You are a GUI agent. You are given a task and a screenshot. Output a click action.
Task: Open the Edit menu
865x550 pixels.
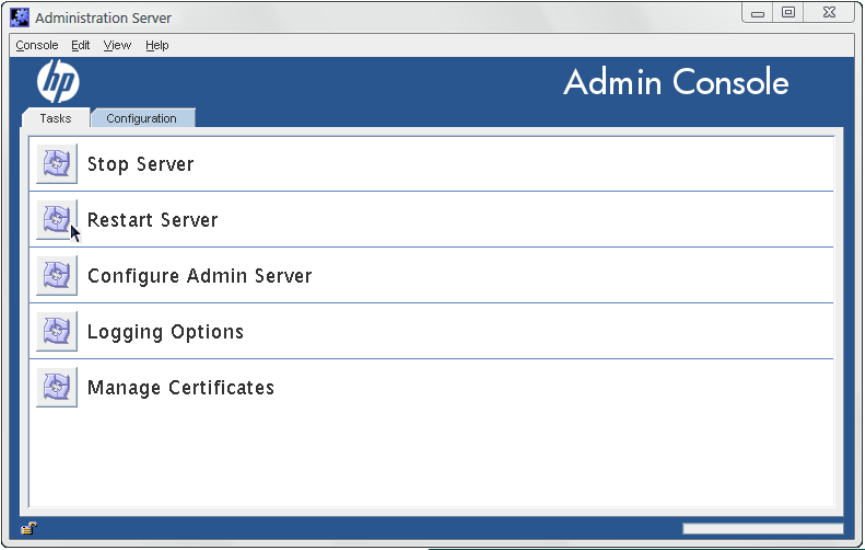pyautogui.click(x=81, y=45)
